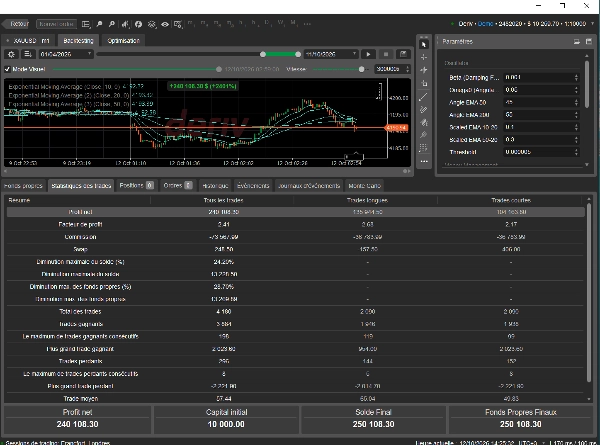Open backtesting data source list icon
This screenshot has height=445, width=600.
coord(28,54)
